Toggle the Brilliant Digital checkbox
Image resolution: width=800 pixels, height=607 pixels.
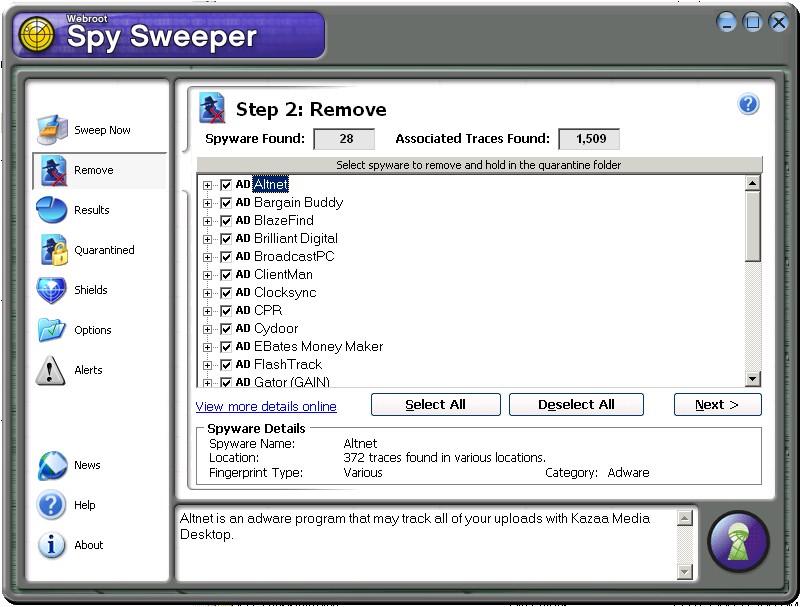pos(226,239)
